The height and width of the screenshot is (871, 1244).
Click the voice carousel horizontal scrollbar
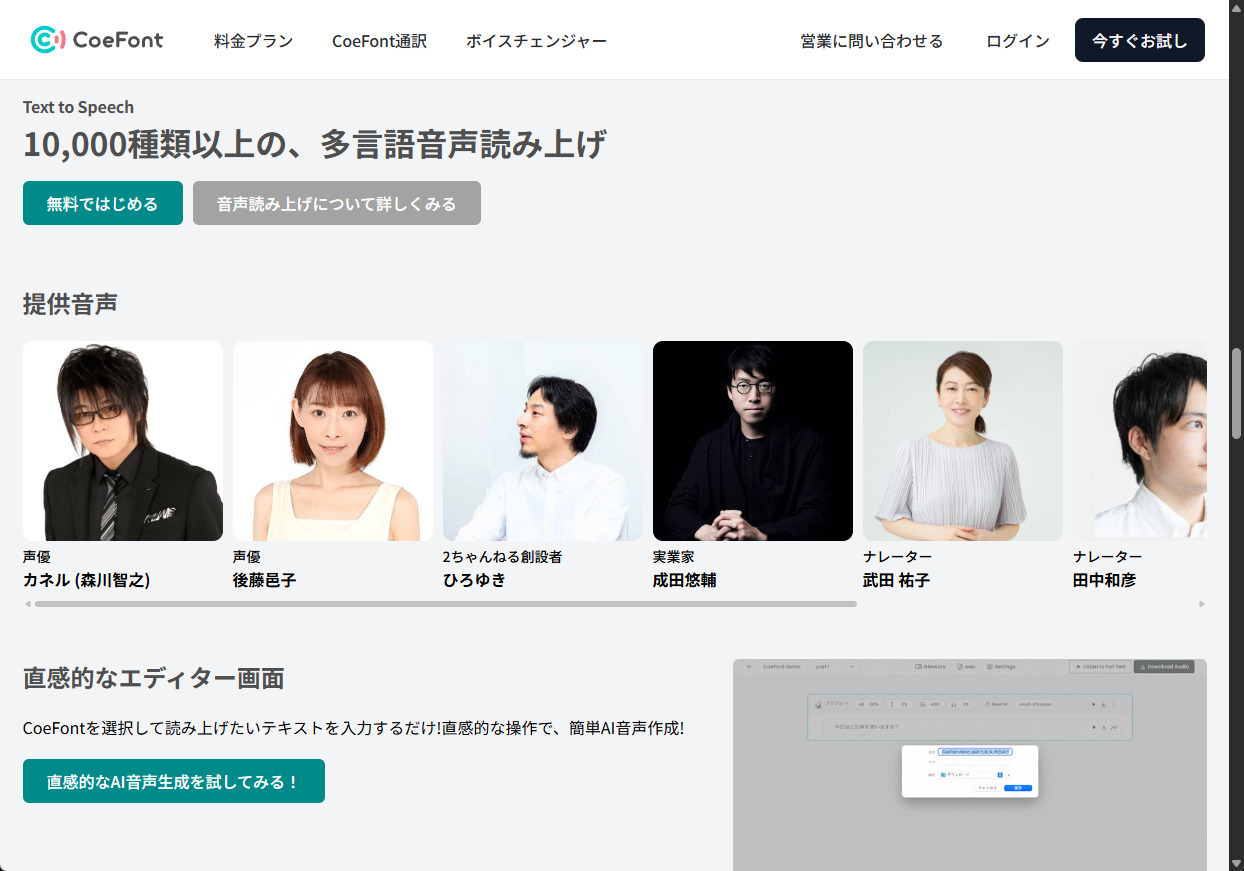pos(445,604)
